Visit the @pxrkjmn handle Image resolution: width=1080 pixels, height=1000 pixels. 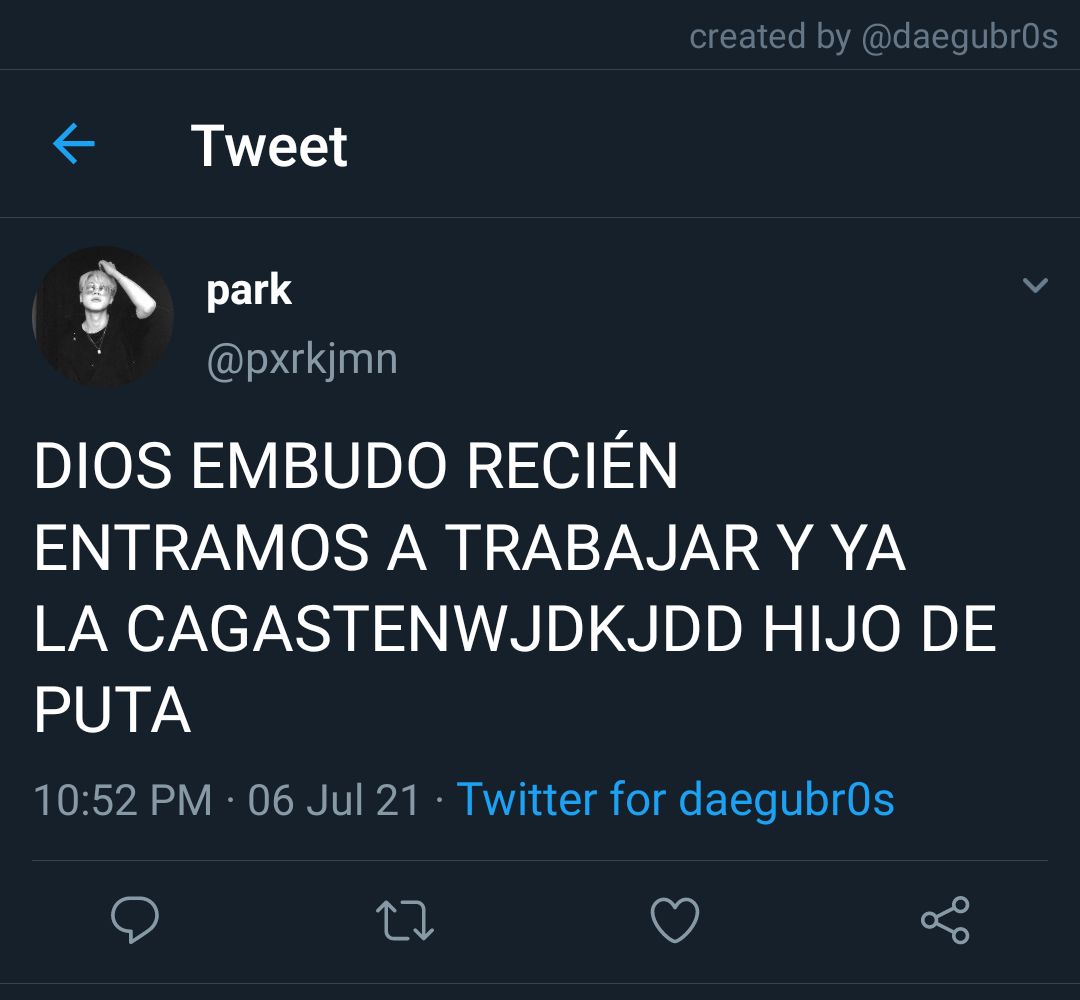click(302, 360)
